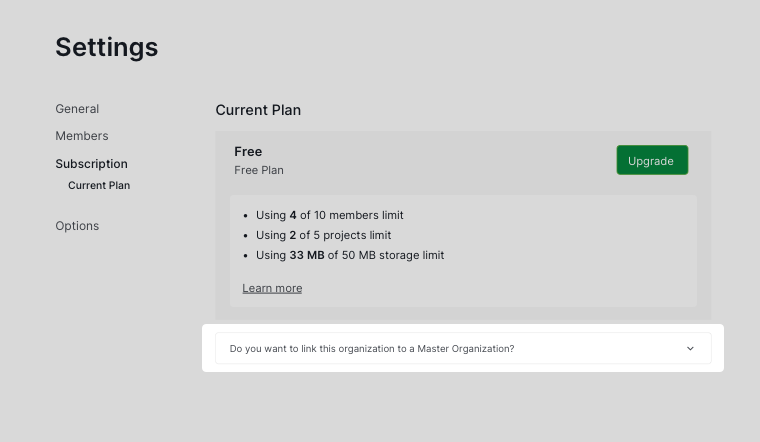Screen dimensions: 760x442
Task: Select Subscription in the settings sidebar
Action: tap(91, 164)
